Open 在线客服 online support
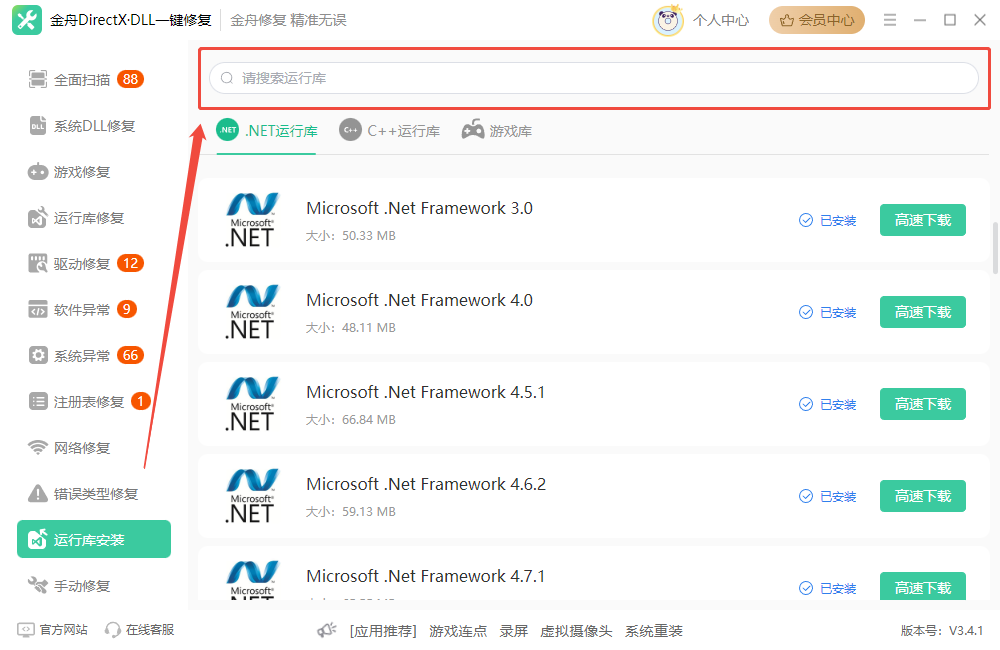Image resolution: width=1000 pixels, height=650 pixels. coord(140,630)
